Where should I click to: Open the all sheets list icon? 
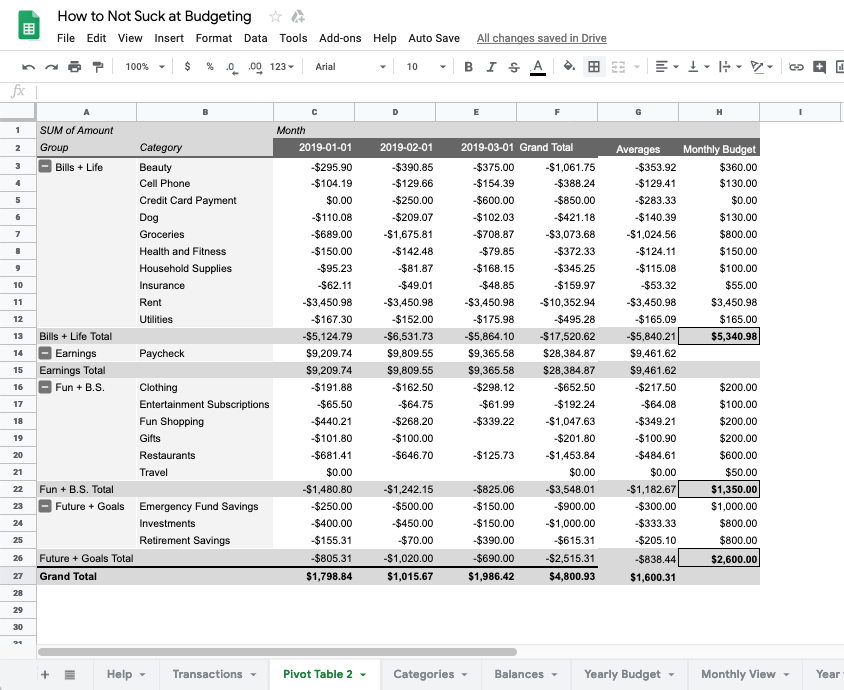tap(69, 674)
